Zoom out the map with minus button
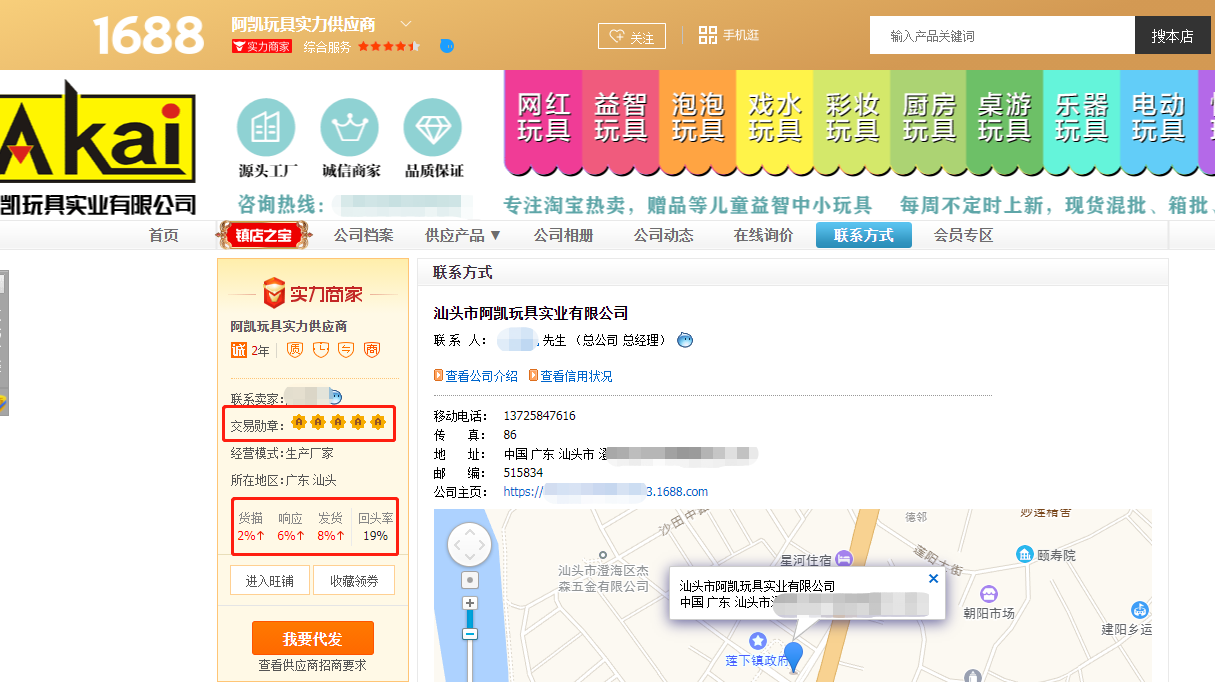This screenshot has height=682, width=1215. 470,634
